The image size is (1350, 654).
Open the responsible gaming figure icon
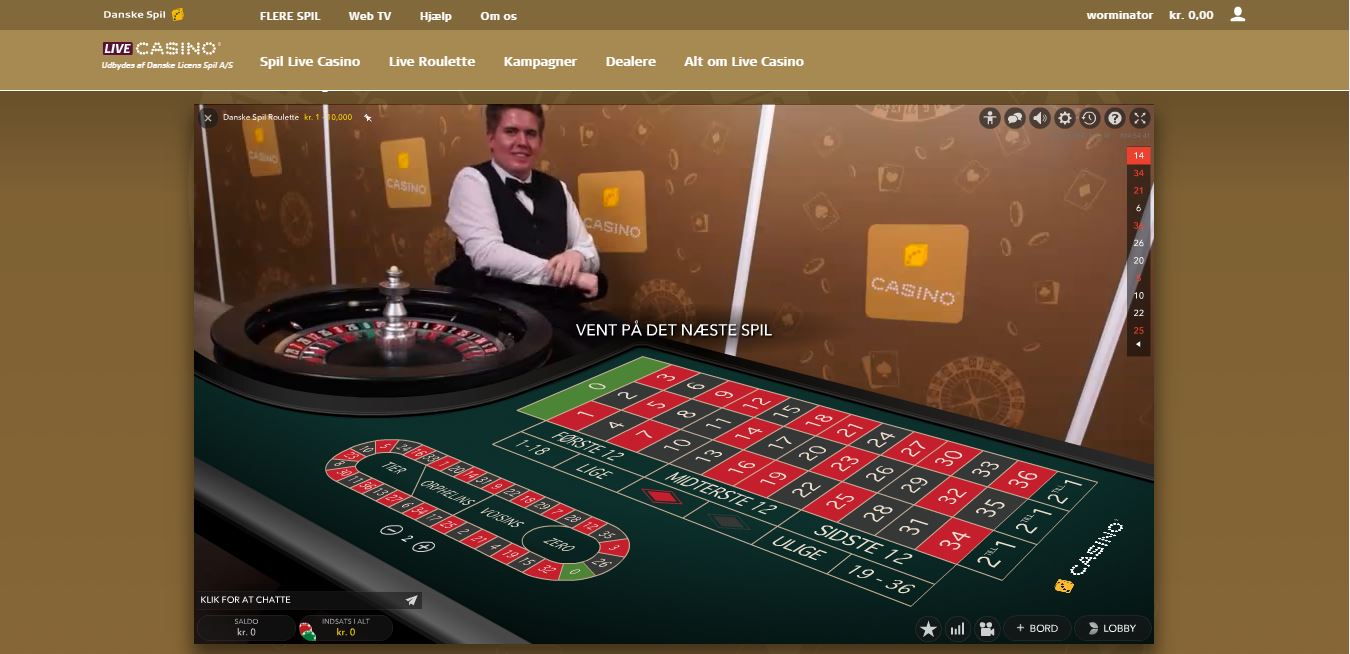pos(990,118)
